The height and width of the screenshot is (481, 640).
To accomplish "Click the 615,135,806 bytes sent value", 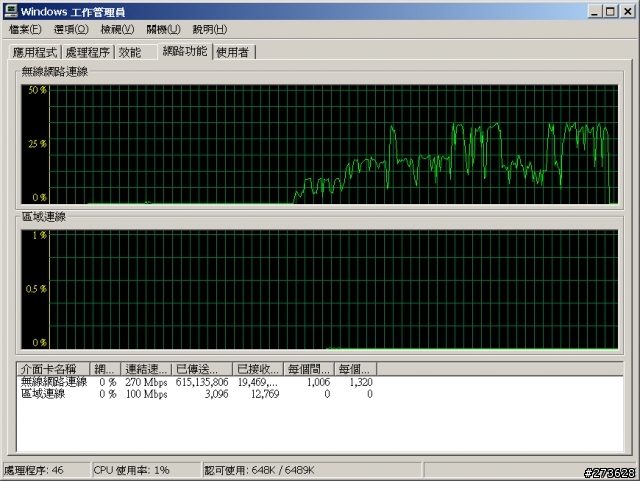I will [202, 382].
